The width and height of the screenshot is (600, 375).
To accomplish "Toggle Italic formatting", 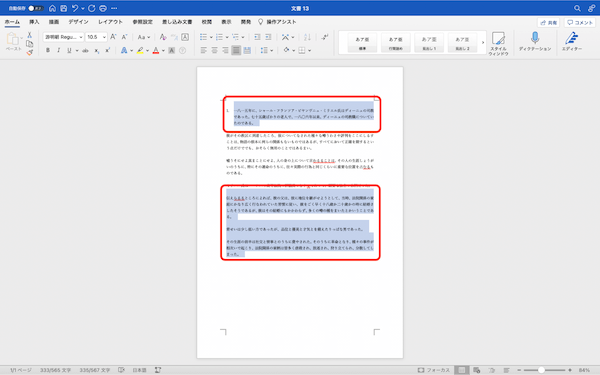I will pos(59,50).
